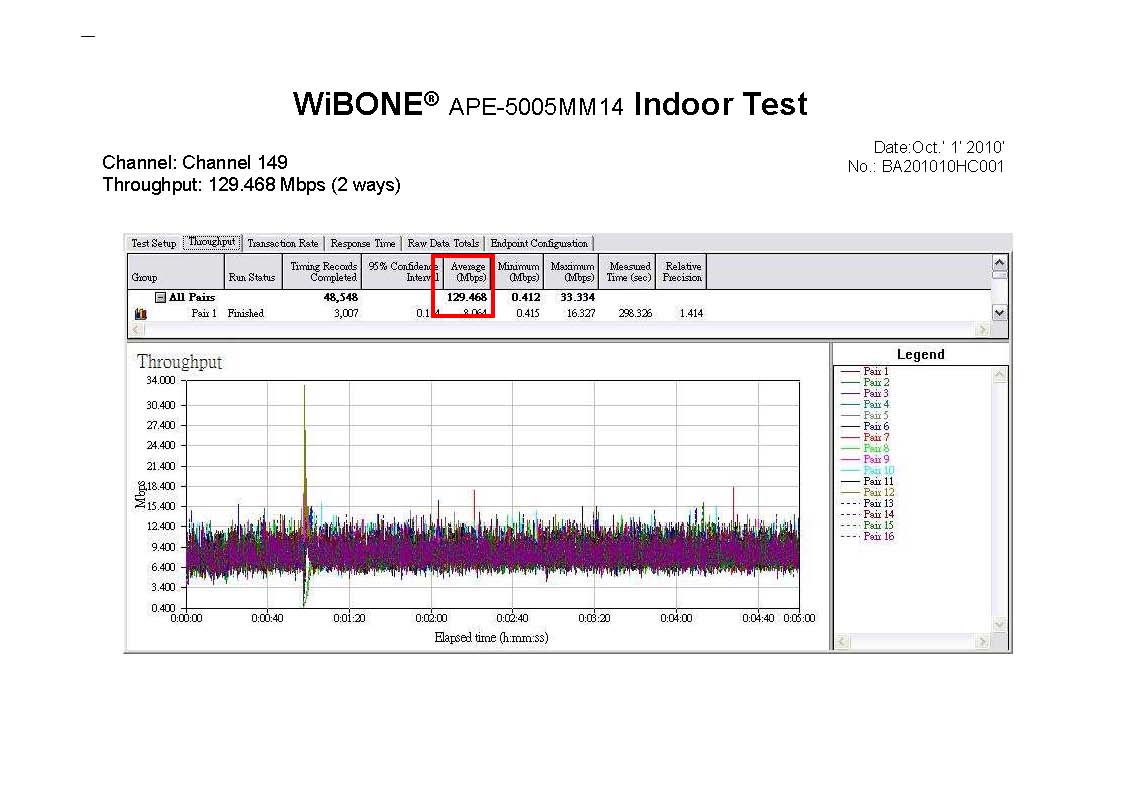Sort by Run Status column header

(253, 272)
